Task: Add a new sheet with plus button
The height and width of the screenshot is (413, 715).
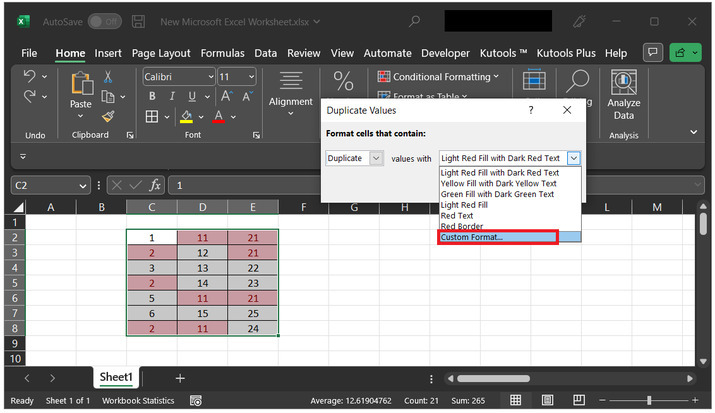Action: point(180,378)
